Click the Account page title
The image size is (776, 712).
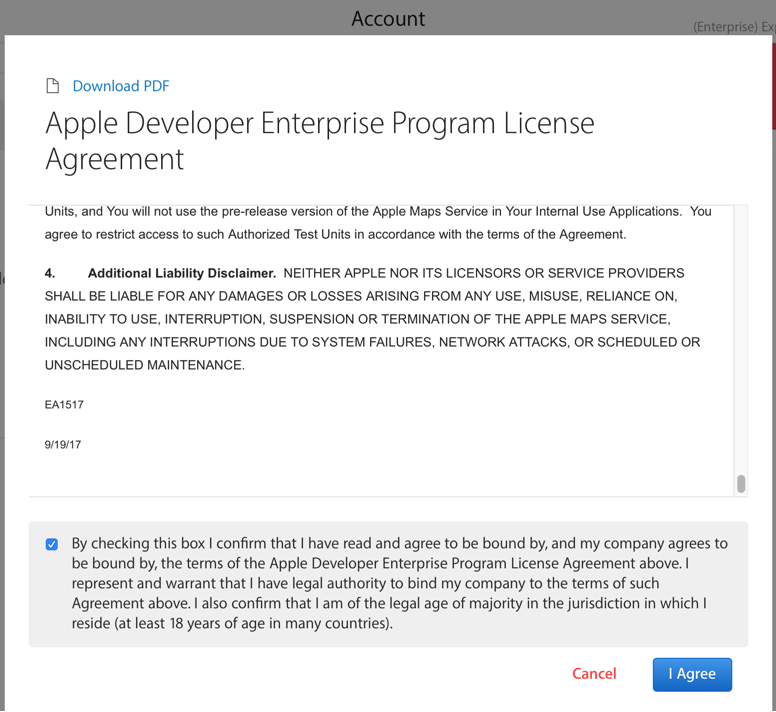click(388, 19)
